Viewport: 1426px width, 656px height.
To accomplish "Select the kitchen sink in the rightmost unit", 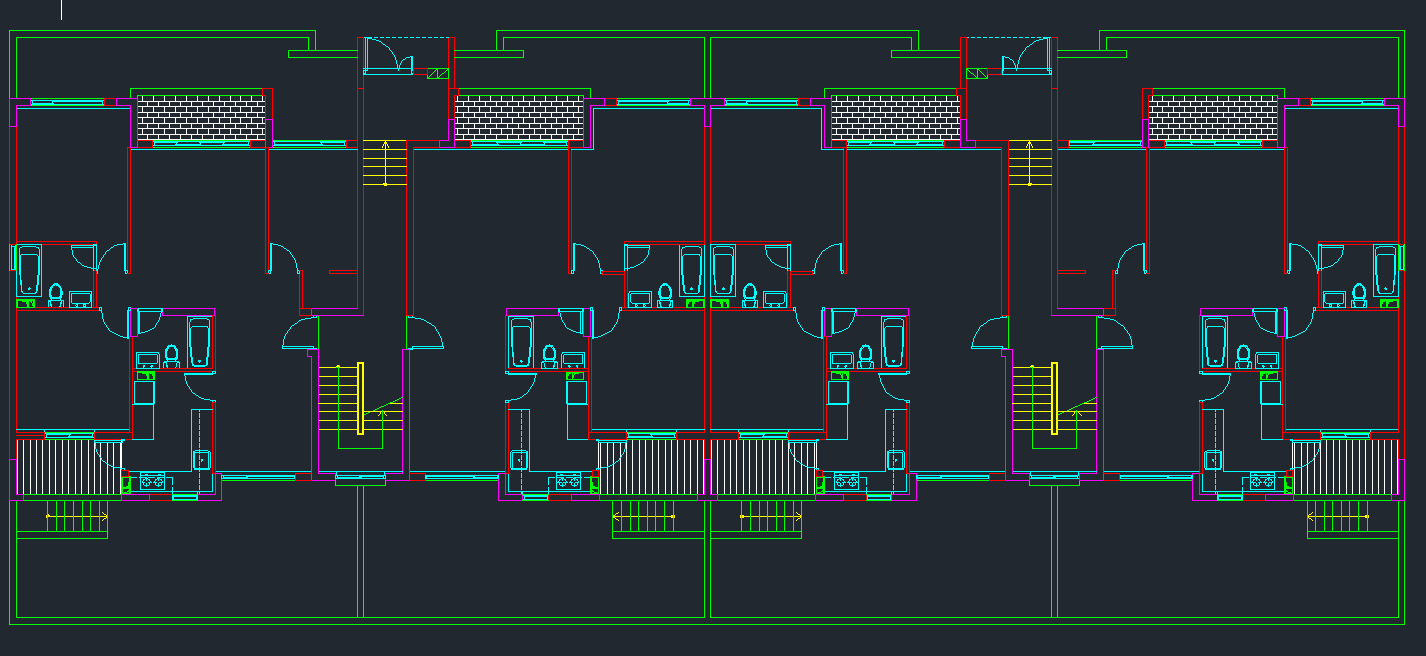I will point(1212,460).
